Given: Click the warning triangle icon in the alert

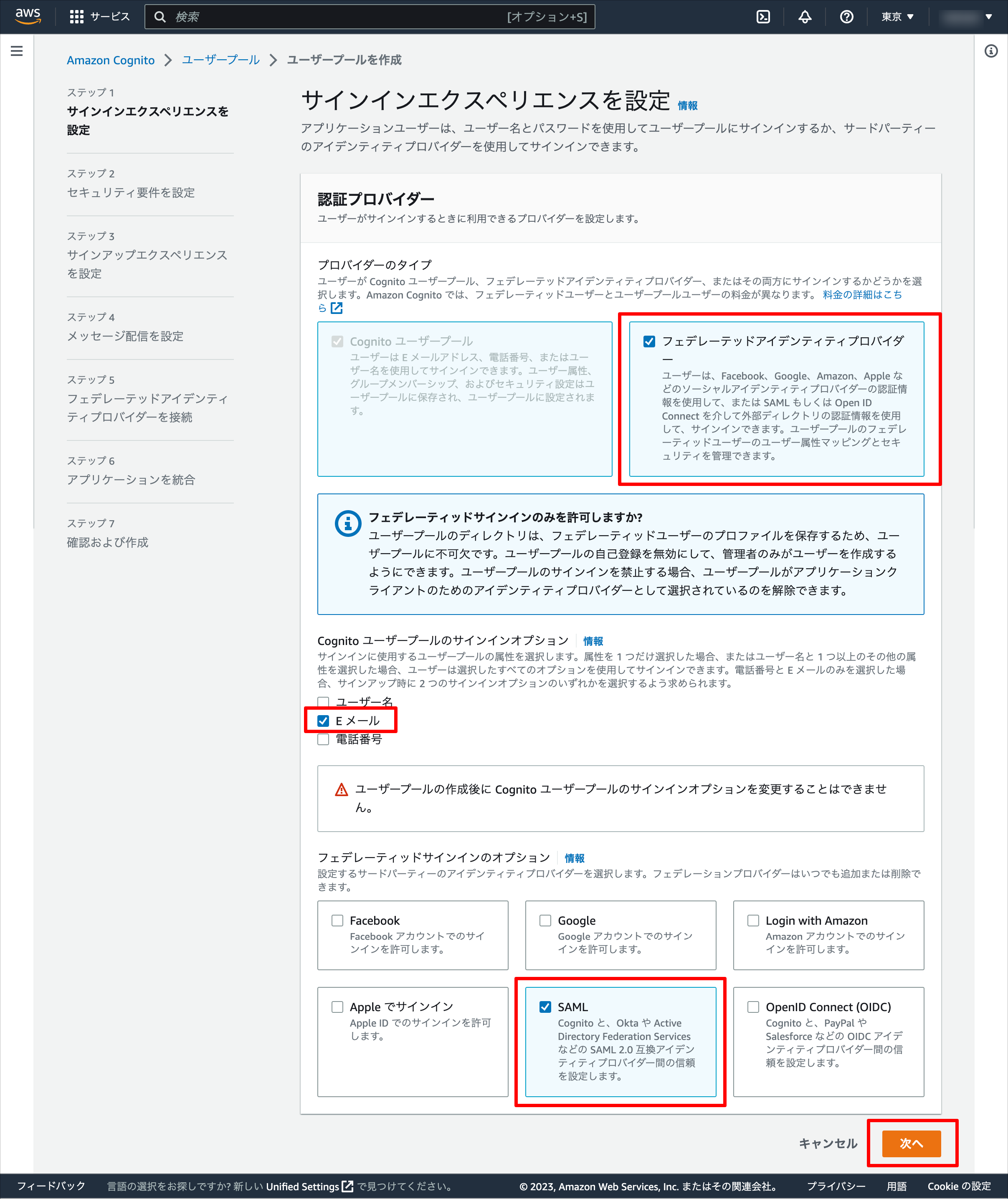Looking at the screenshot, I should click(x=341, y=789).
